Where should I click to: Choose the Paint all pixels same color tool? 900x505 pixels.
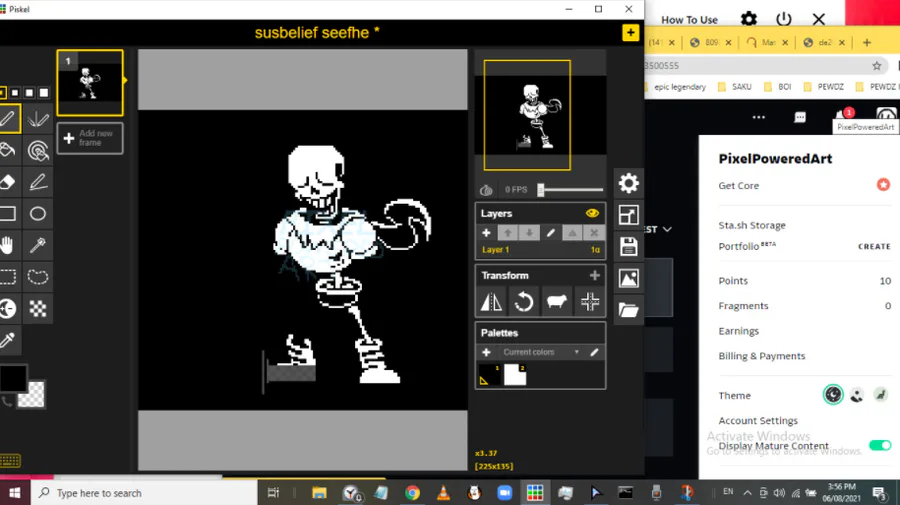point(38,150)
